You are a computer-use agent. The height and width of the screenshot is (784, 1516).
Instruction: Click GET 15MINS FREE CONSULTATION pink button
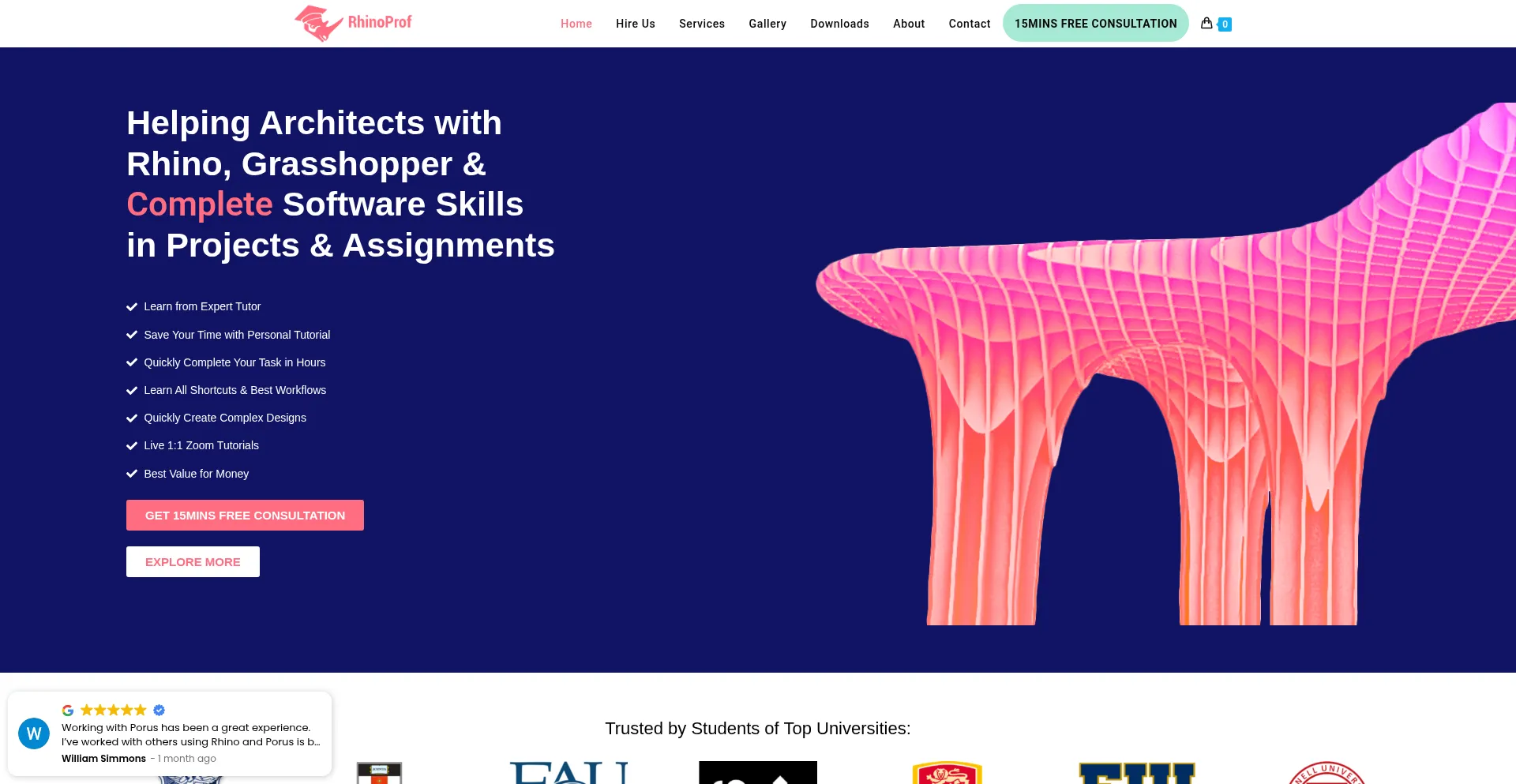(245, 515)
